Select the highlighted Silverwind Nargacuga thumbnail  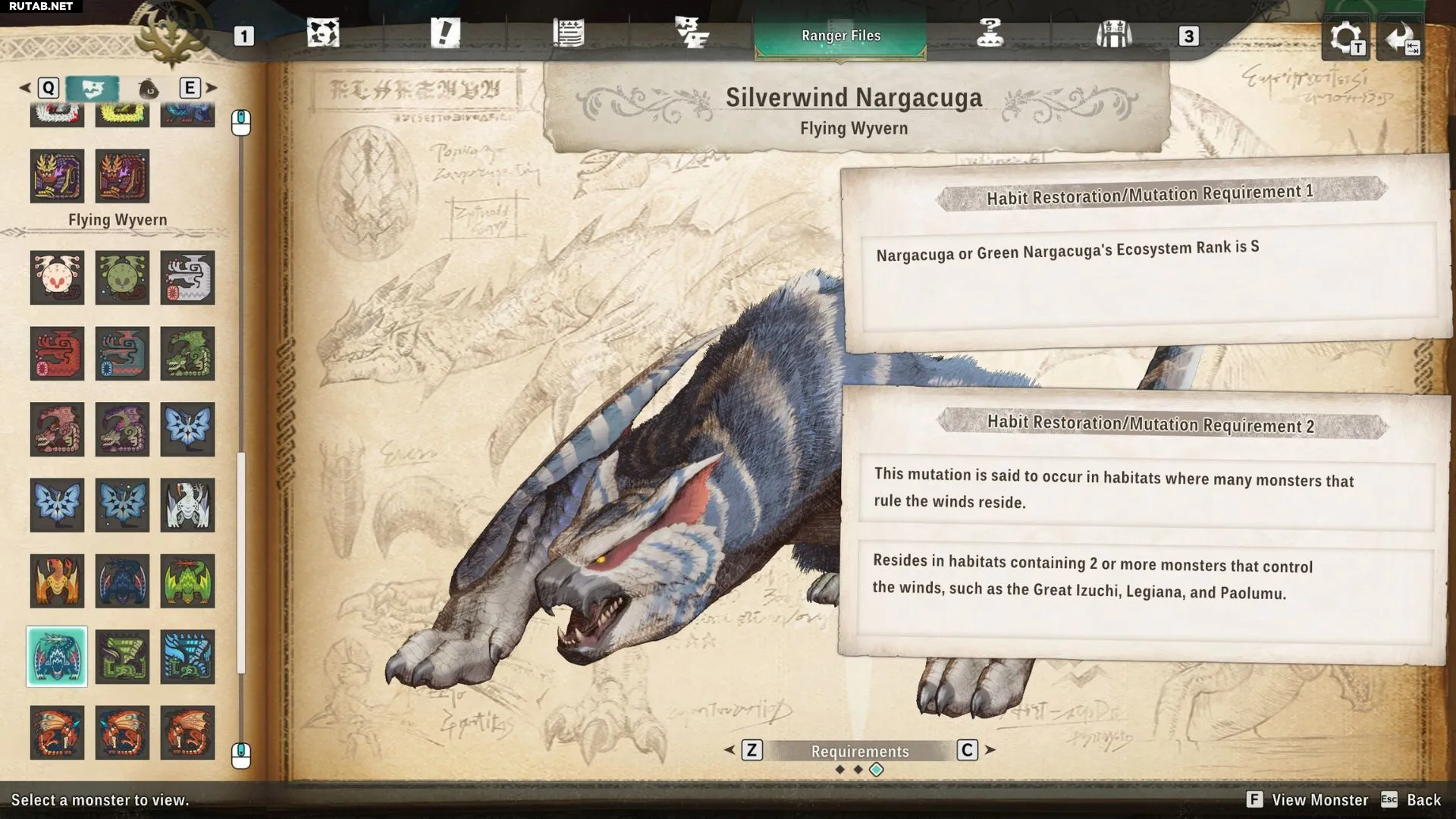pos(57,657)
